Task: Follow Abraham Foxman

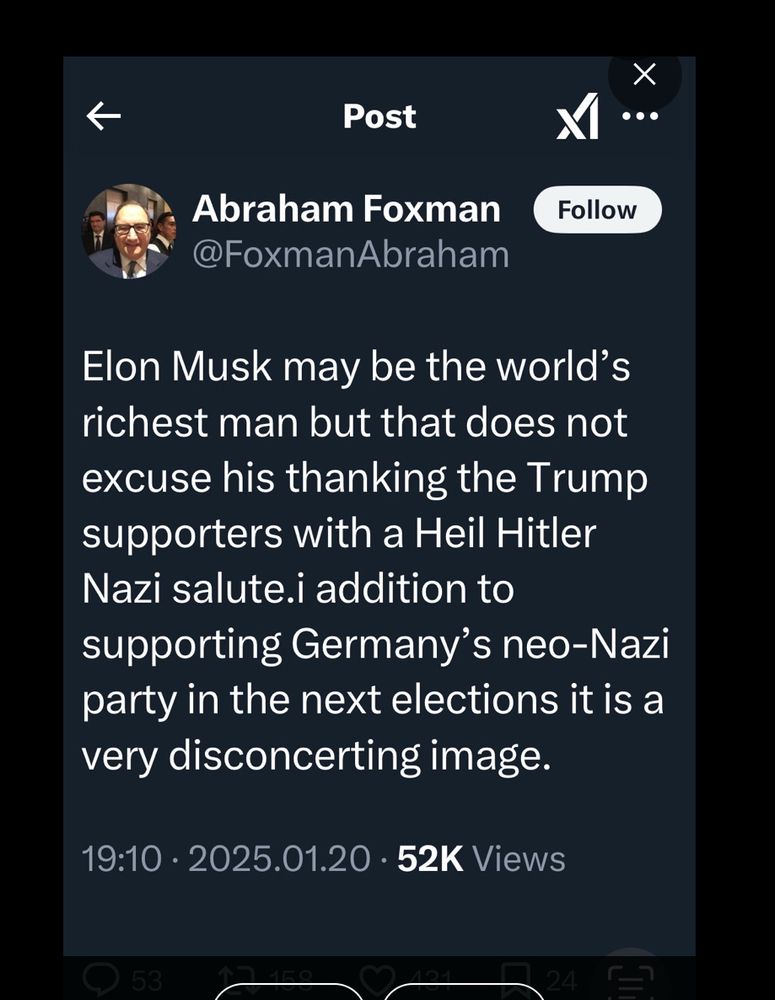Action: coord(597,210)
